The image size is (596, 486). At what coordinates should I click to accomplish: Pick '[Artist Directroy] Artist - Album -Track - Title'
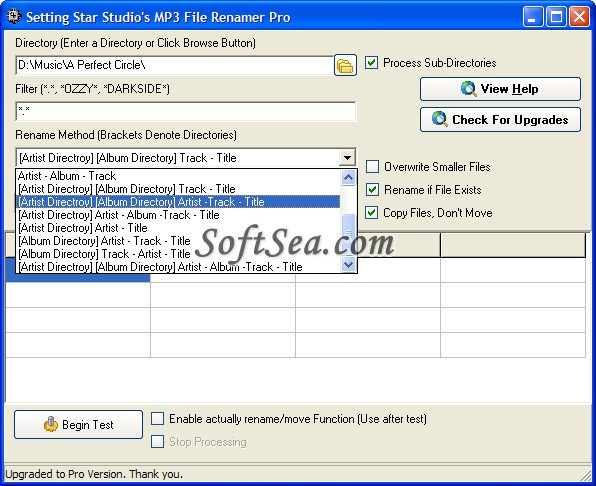178,215
